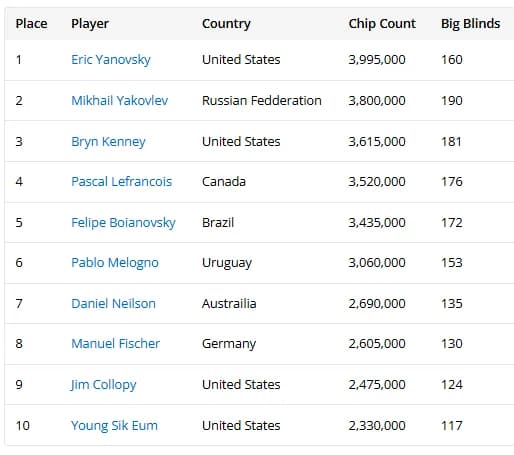Open Pablo Melogno profile link
This screenshot has width=514, height=455.
click(115, 263)
